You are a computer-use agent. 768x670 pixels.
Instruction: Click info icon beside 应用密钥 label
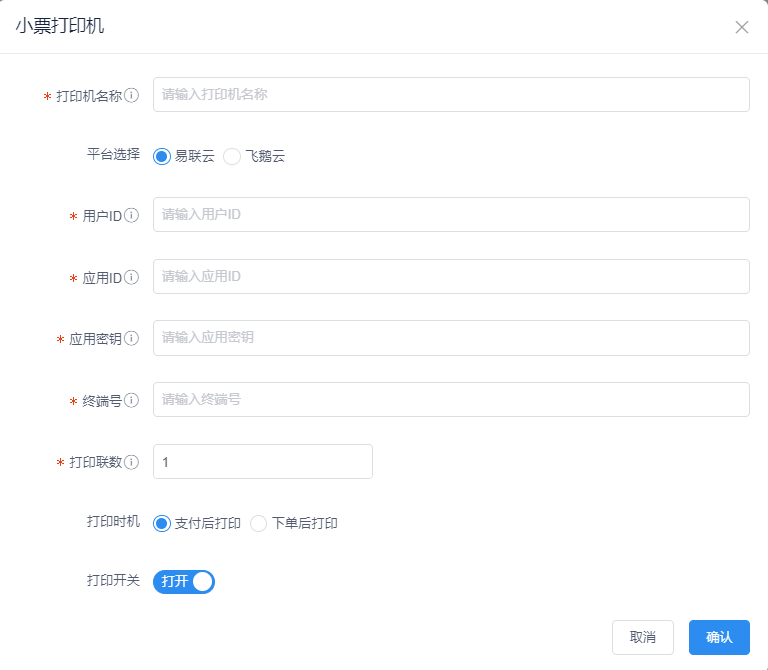coord(131,338)
